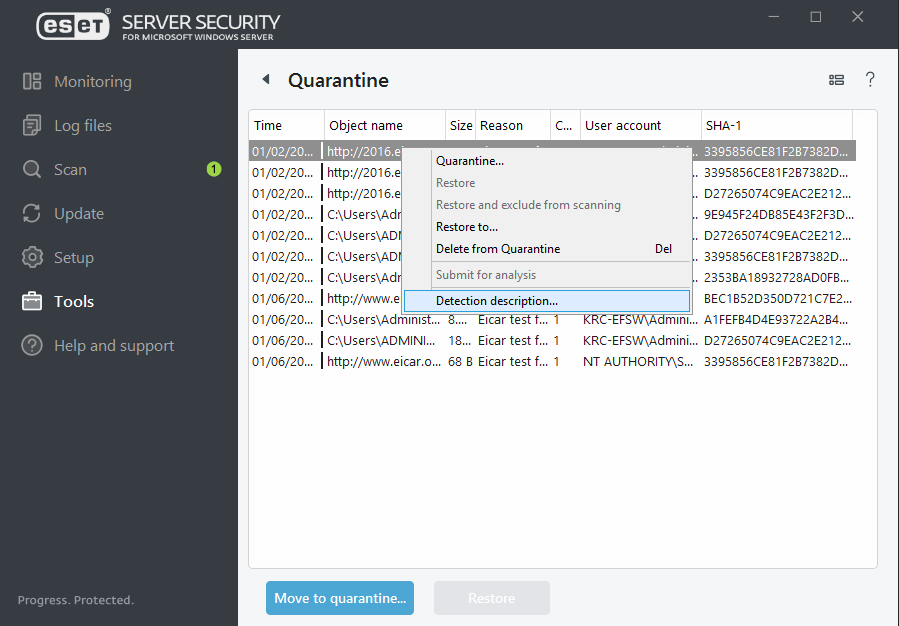The image size is (899, 626).
Task: Choose Delete from Quarantine in menu
Action: (498, 249)
